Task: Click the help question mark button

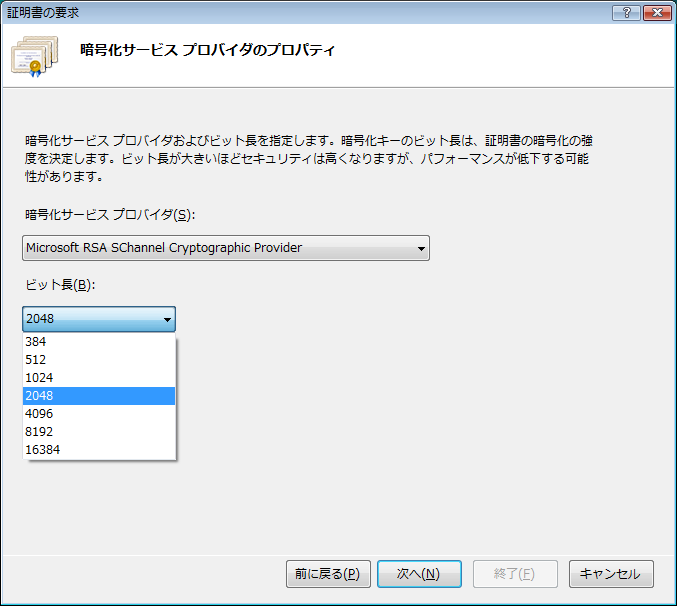Action: point(626,12)
